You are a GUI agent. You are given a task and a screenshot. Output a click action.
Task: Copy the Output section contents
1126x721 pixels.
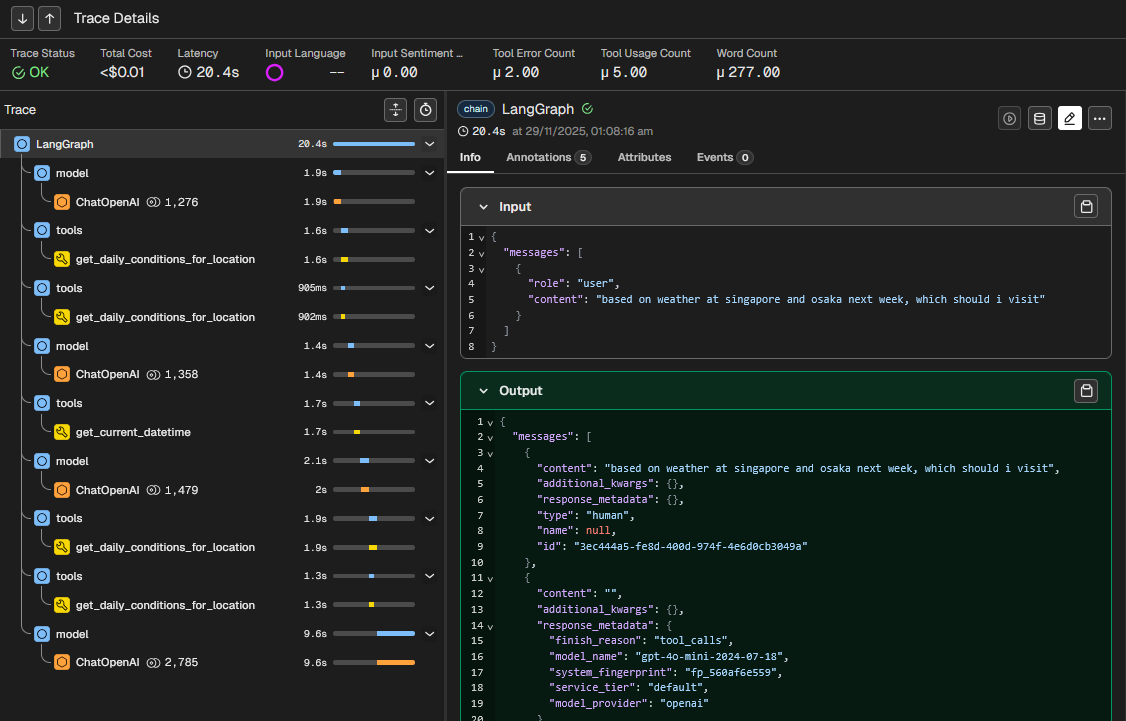coord(1085,390)
